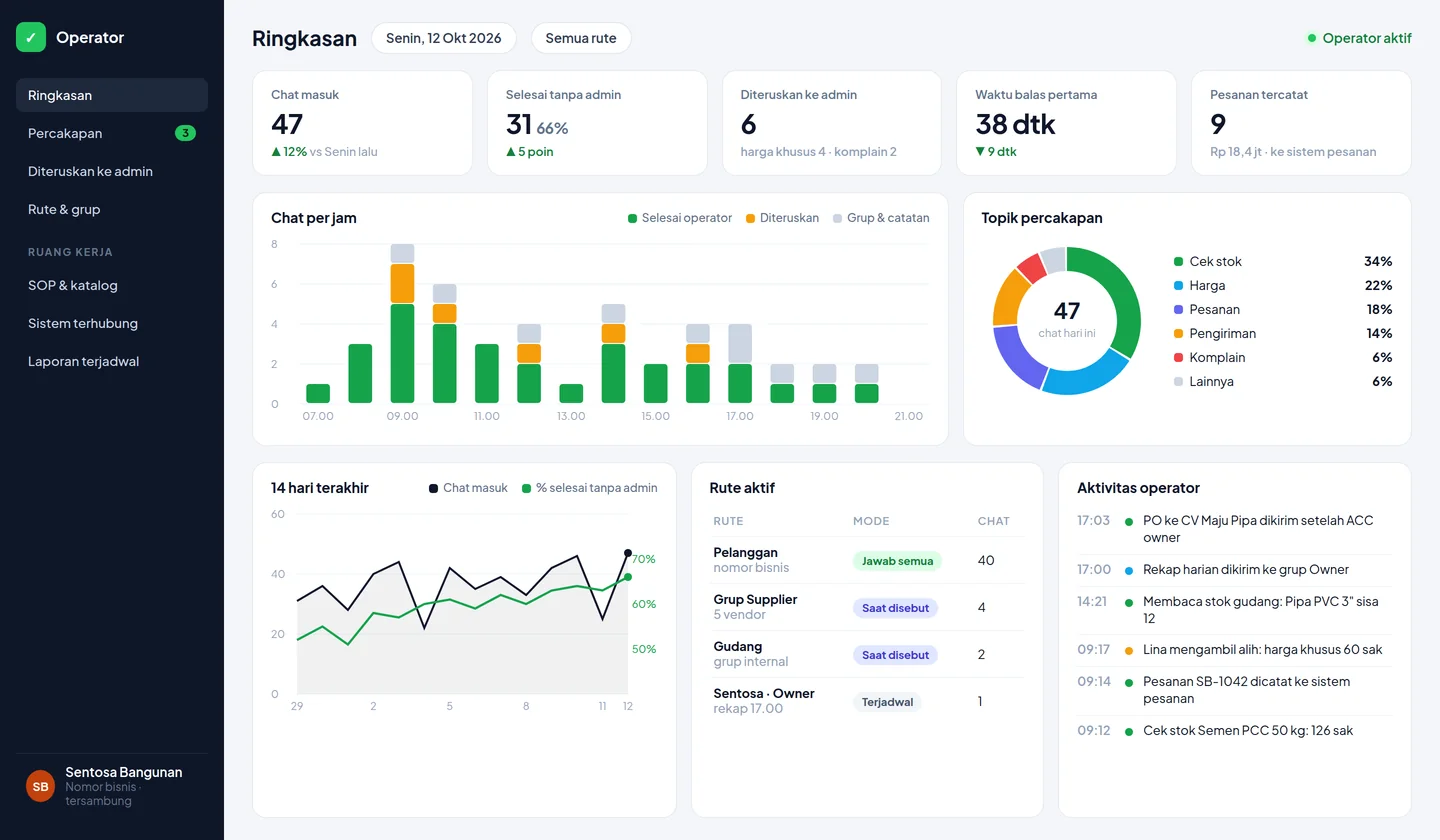
Task: Click the 09.00 bar in Chat per jam
Action: pyautogui.click(x=402, y=324)
